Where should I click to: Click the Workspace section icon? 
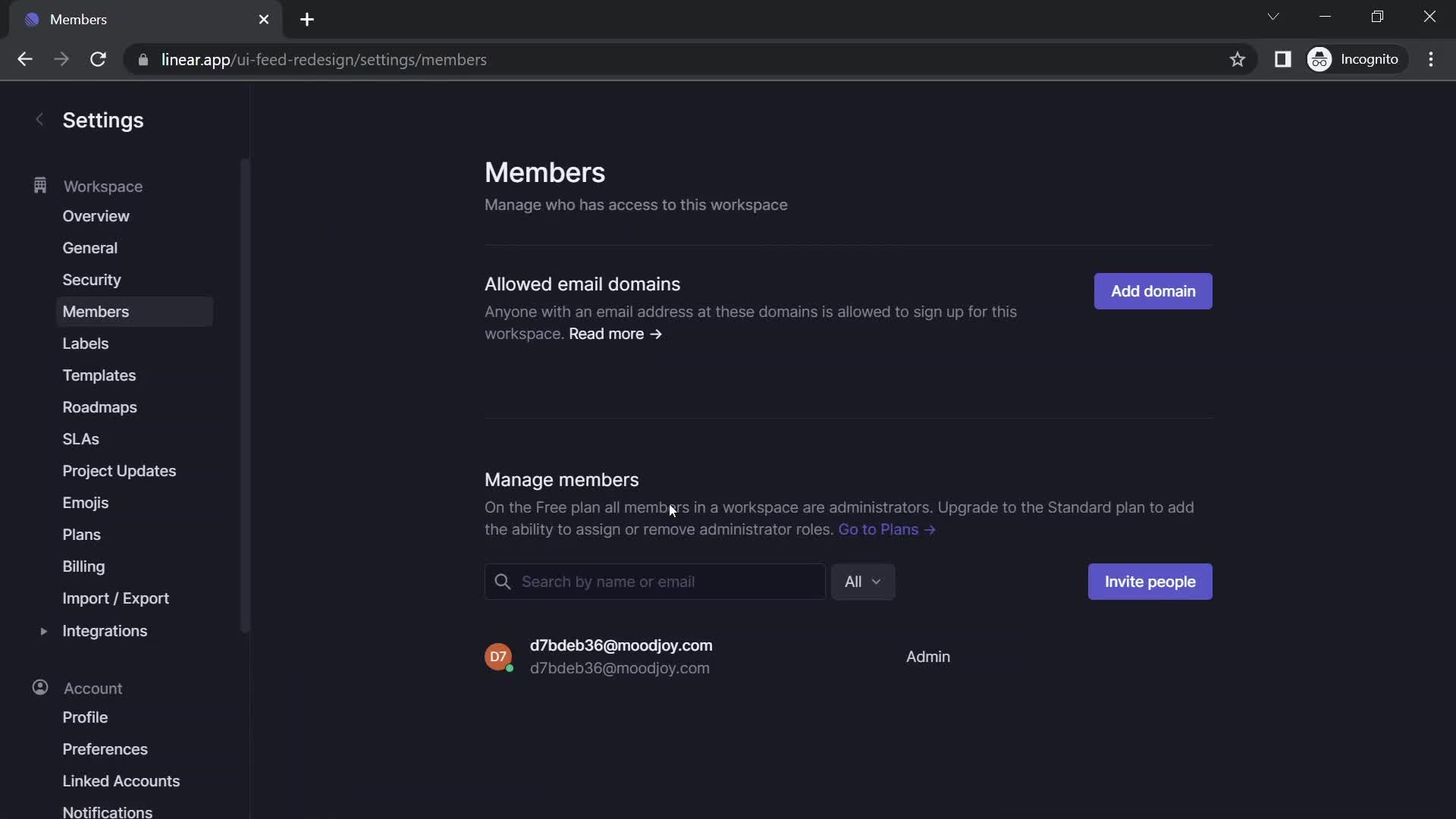click(x=39, y=186)
